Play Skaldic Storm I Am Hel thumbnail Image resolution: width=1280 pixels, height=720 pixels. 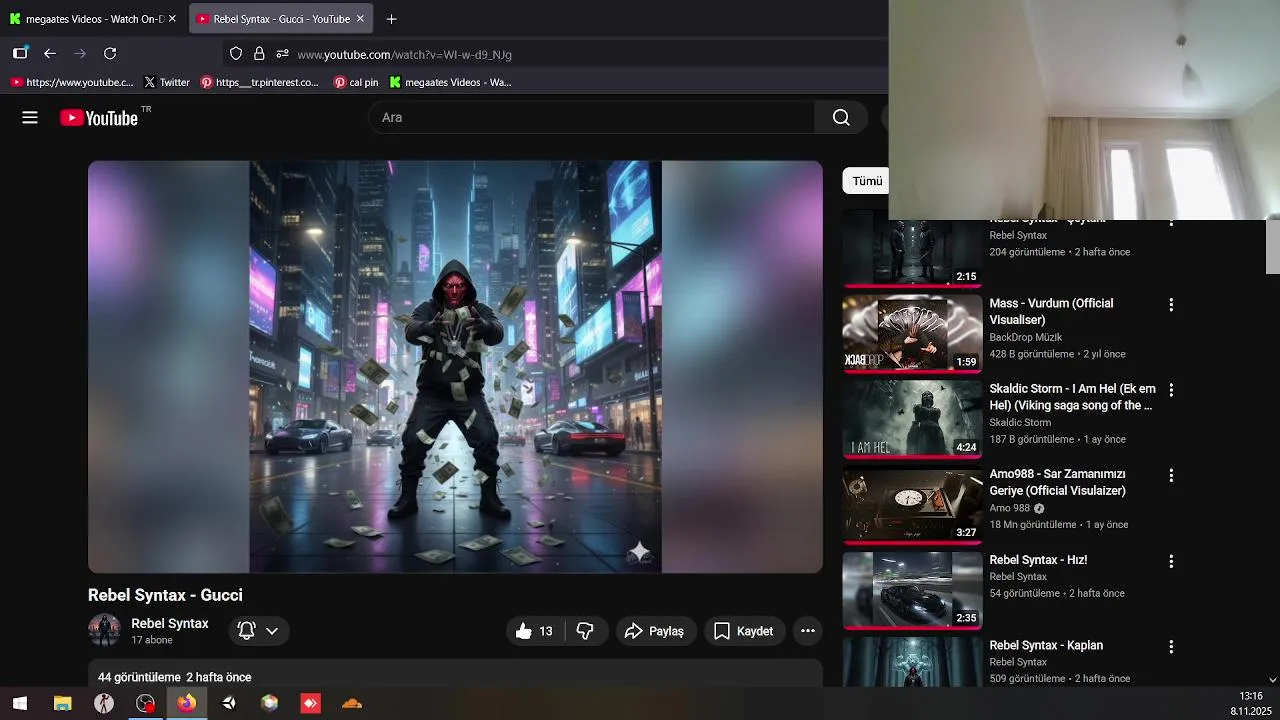pos(912,419)
